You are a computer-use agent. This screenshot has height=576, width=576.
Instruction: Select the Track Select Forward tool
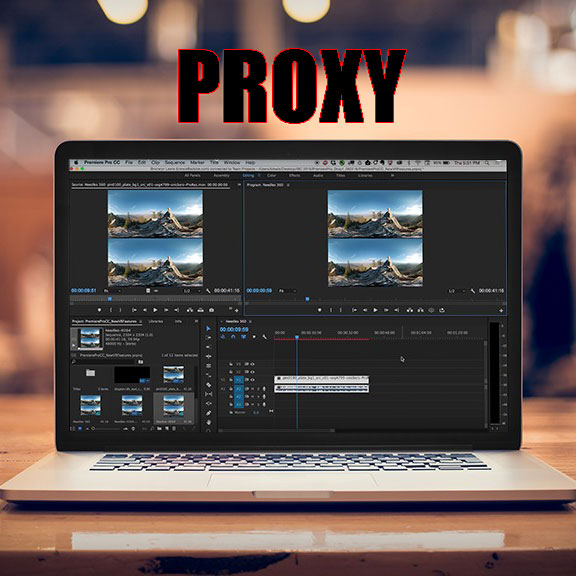(208, 338)
